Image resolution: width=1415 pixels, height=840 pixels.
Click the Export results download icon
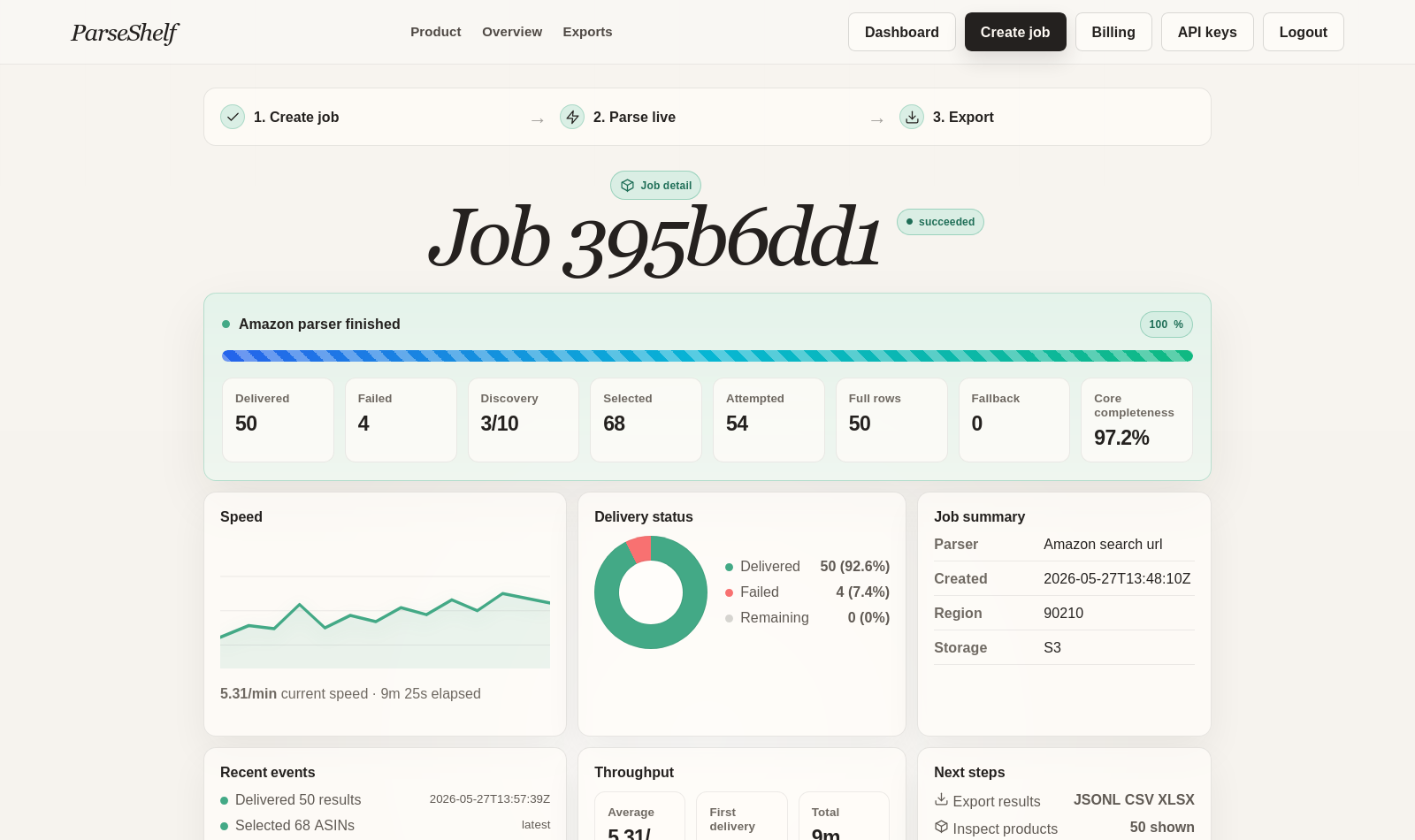coord(941,799)
